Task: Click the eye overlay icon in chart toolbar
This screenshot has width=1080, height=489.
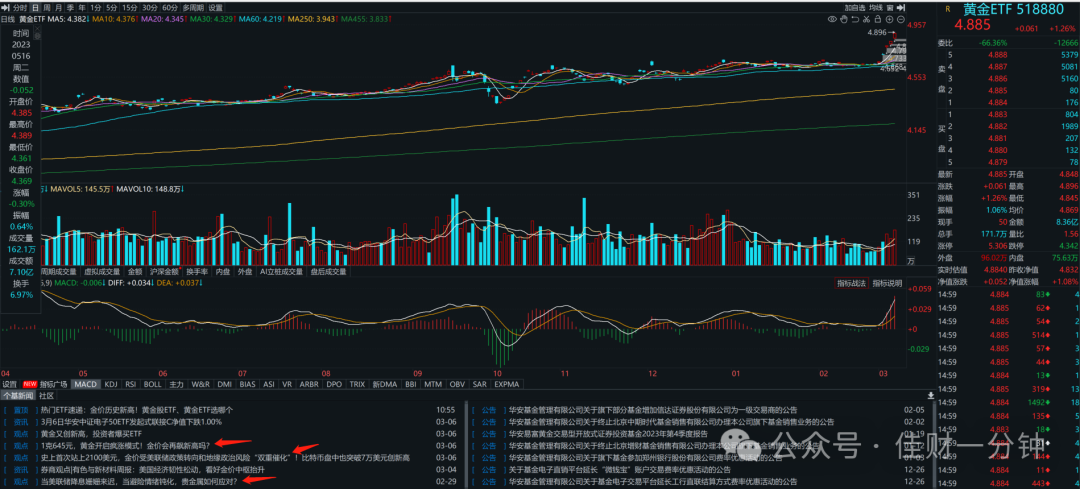Action: pyautogui.click(x=833, y=19)
